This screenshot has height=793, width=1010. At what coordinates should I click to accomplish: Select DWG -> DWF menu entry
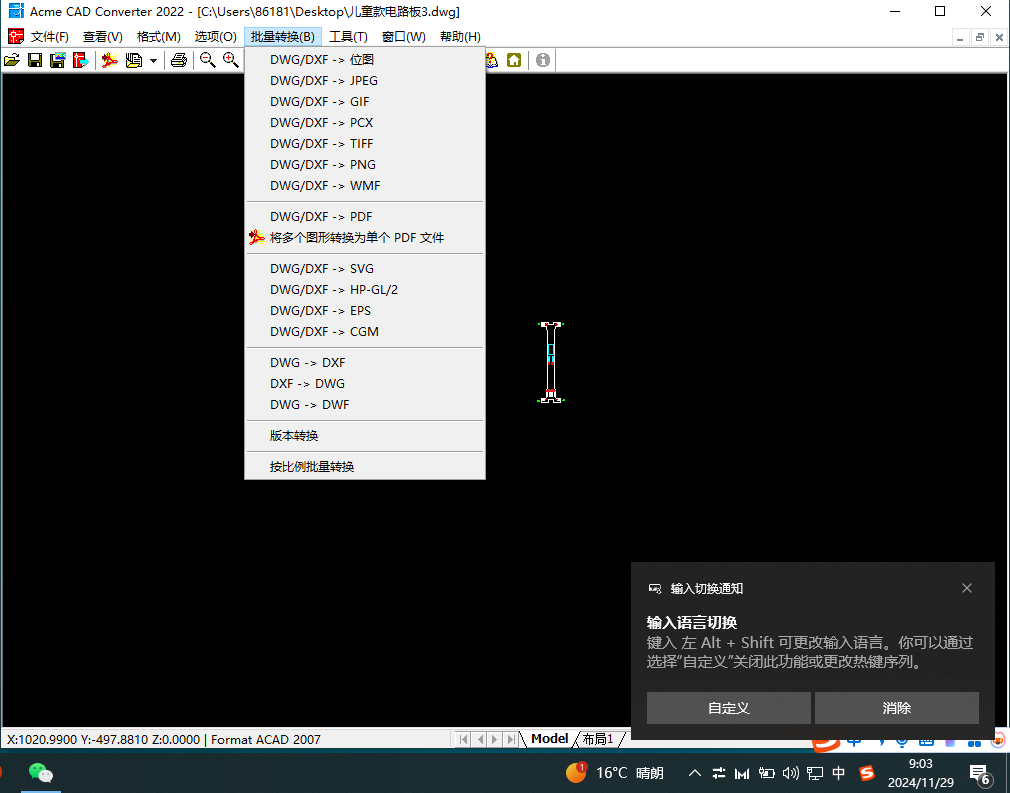[365, 405]
